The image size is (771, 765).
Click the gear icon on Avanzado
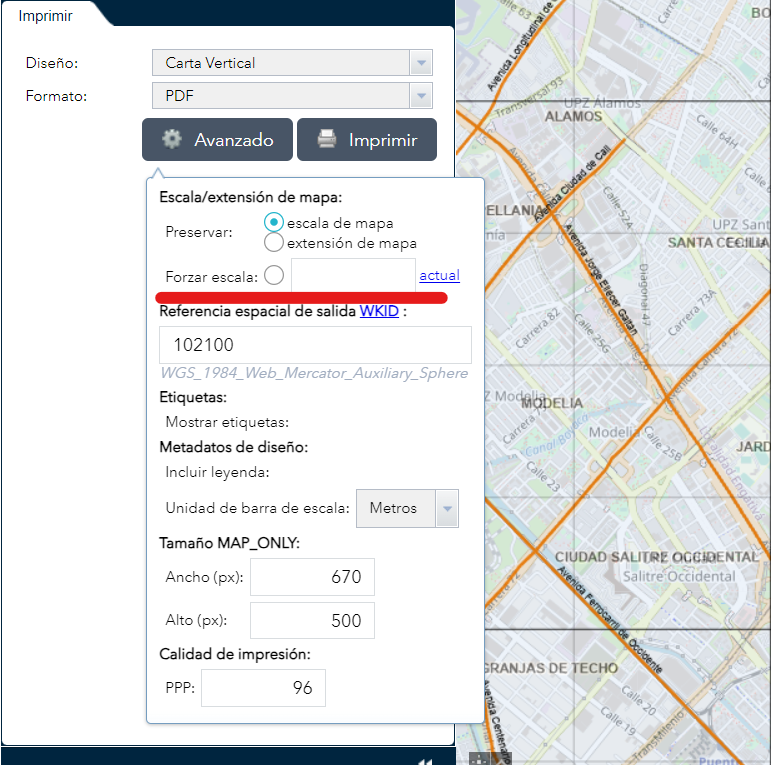[172, 139]
